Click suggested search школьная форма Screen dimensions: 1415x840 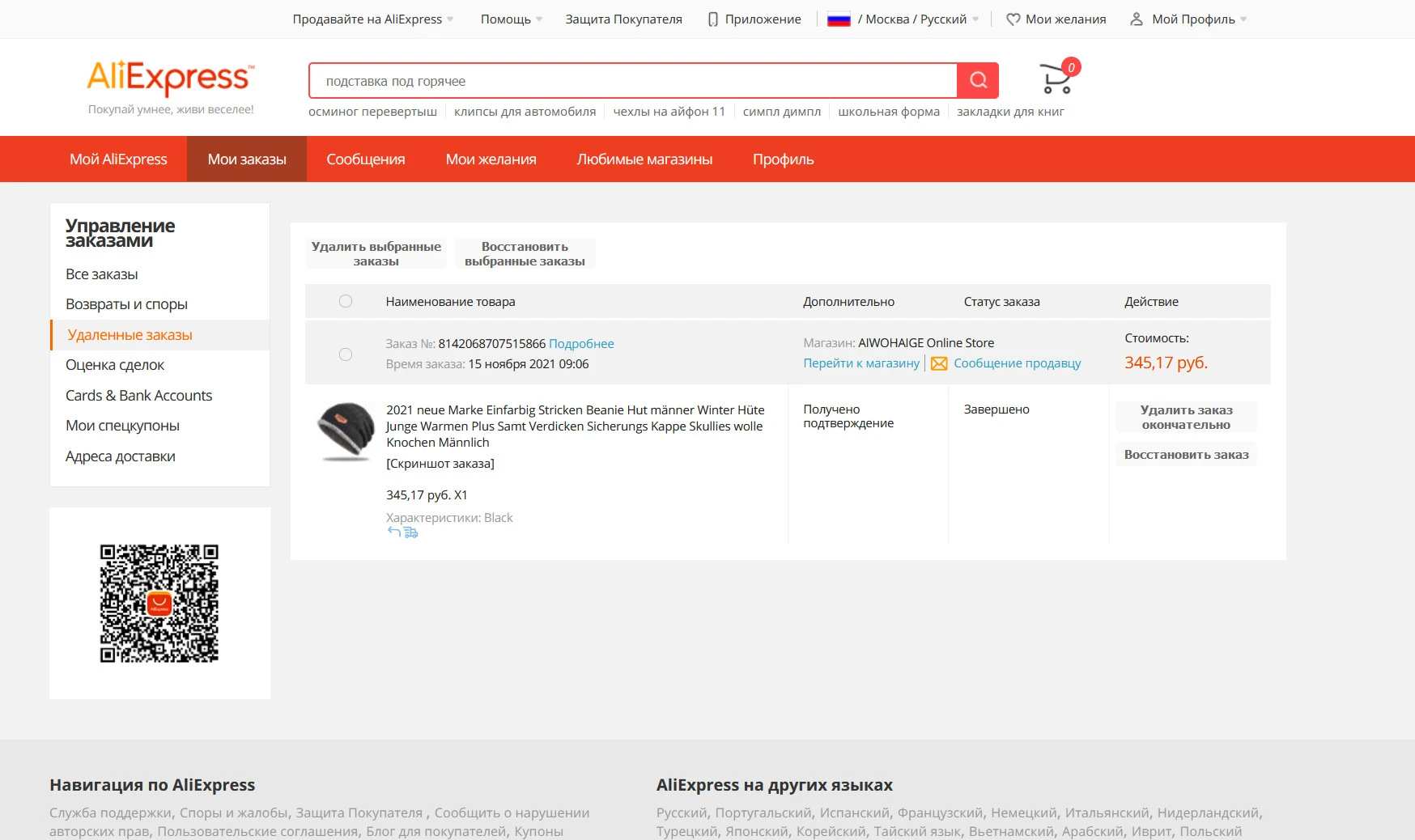[889, 112]
